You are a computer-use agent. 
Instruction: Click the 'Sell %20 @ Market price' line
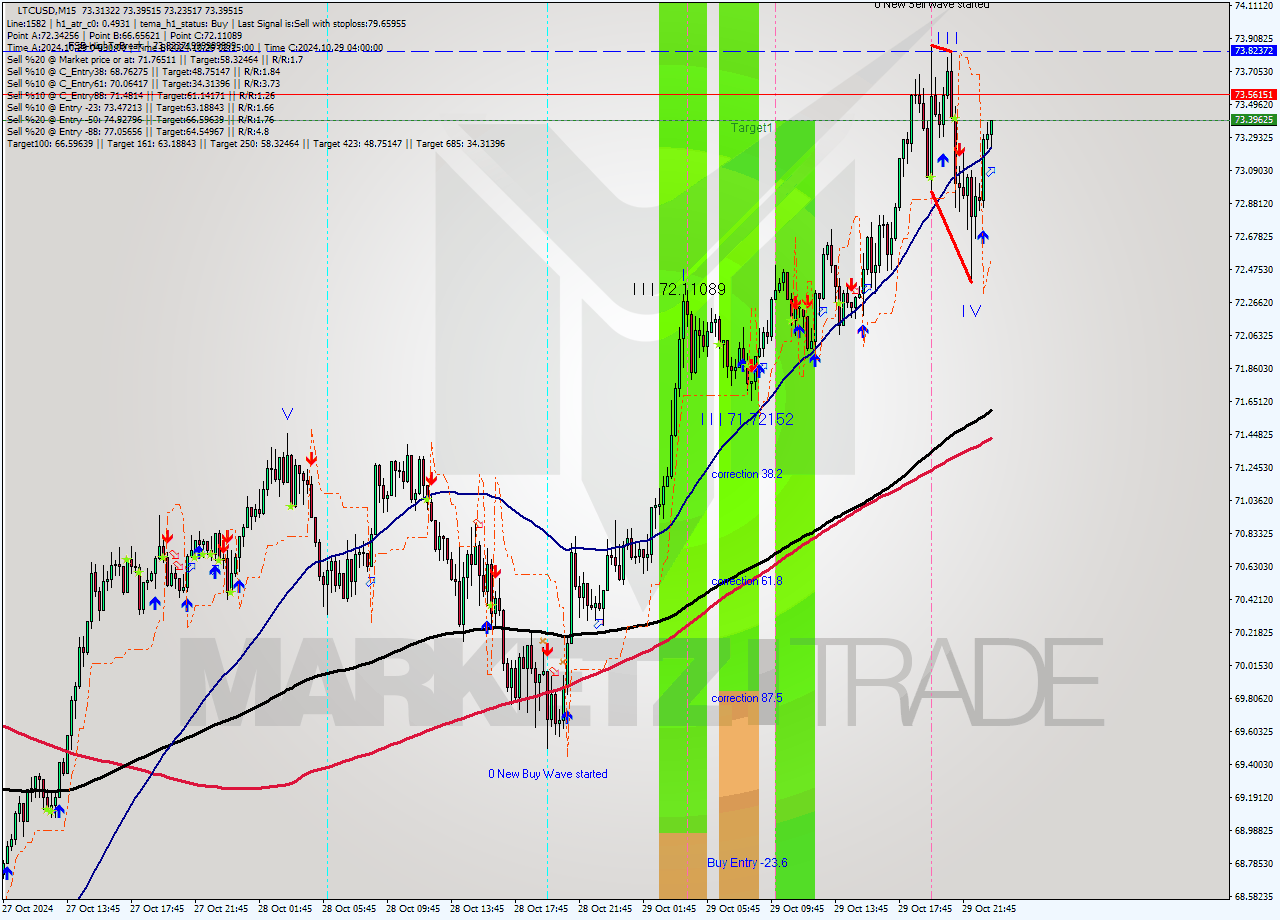(x=155, y=60)
